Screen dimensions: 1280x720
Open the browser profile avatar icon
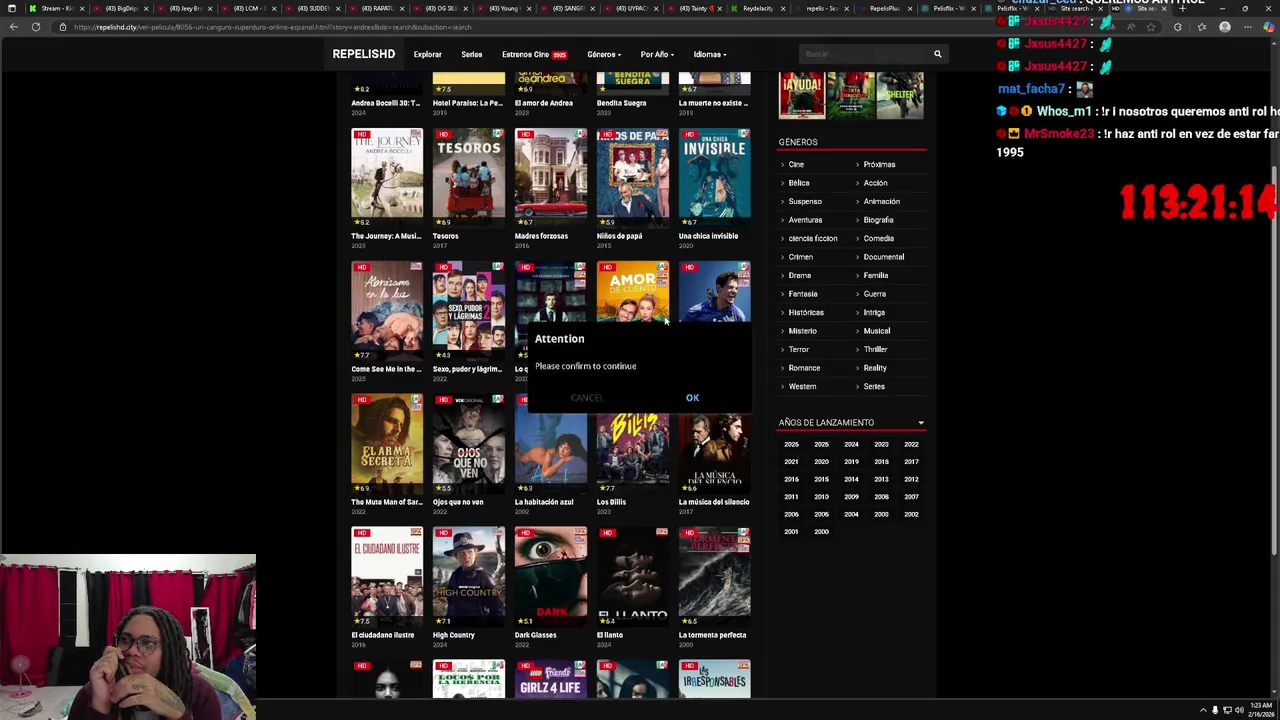pos(1224,27)
